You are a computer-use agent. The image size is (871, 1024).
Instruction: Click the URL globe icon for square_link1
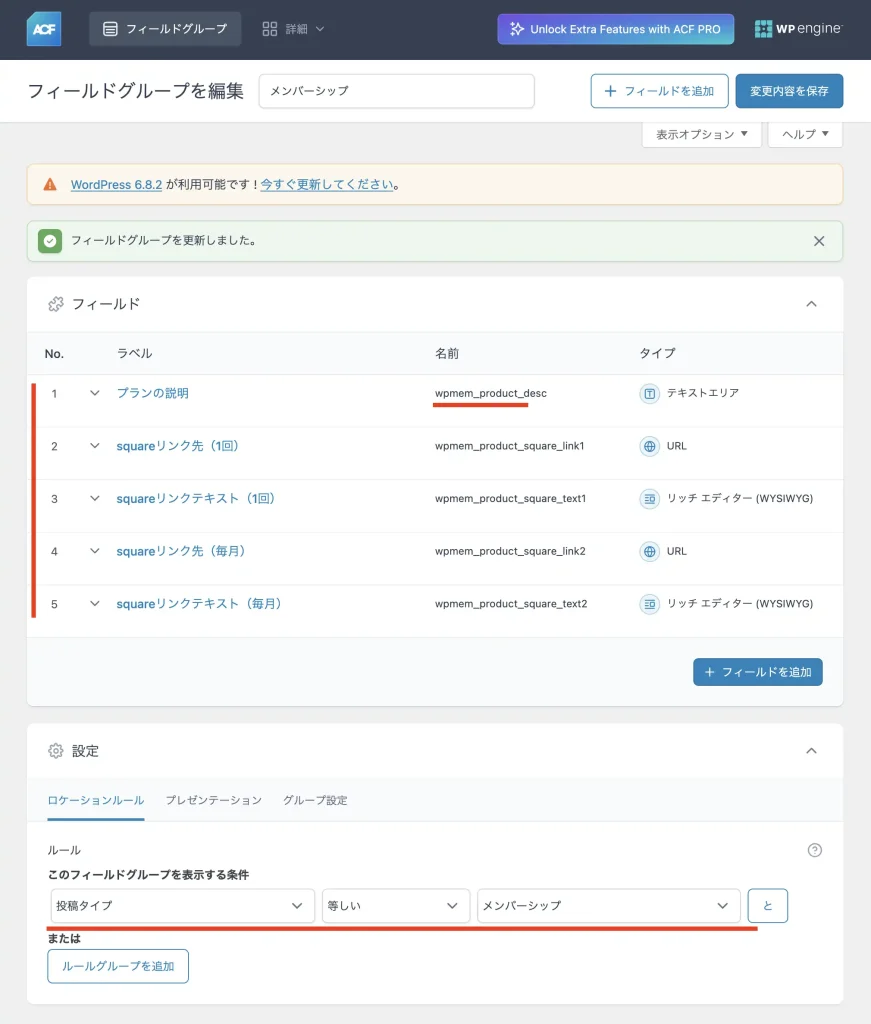[650, 446]
